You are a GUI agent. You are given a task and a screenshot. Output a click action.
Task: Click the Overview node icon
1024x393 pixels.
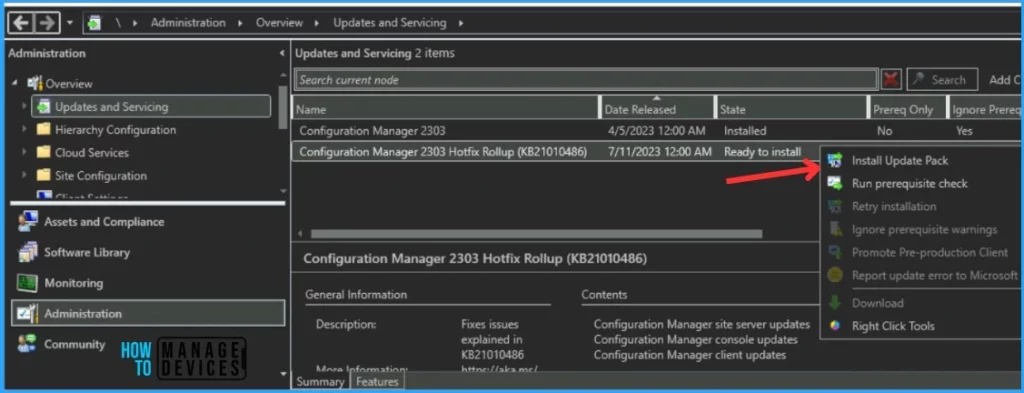coord(35,84)
